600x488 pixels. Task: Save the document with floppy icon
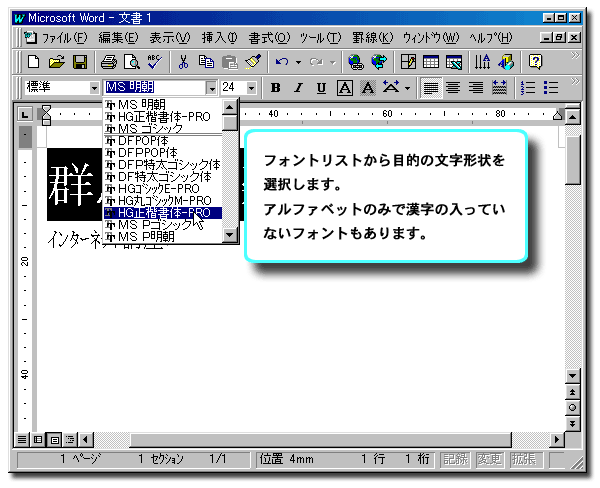pos(80,62)
